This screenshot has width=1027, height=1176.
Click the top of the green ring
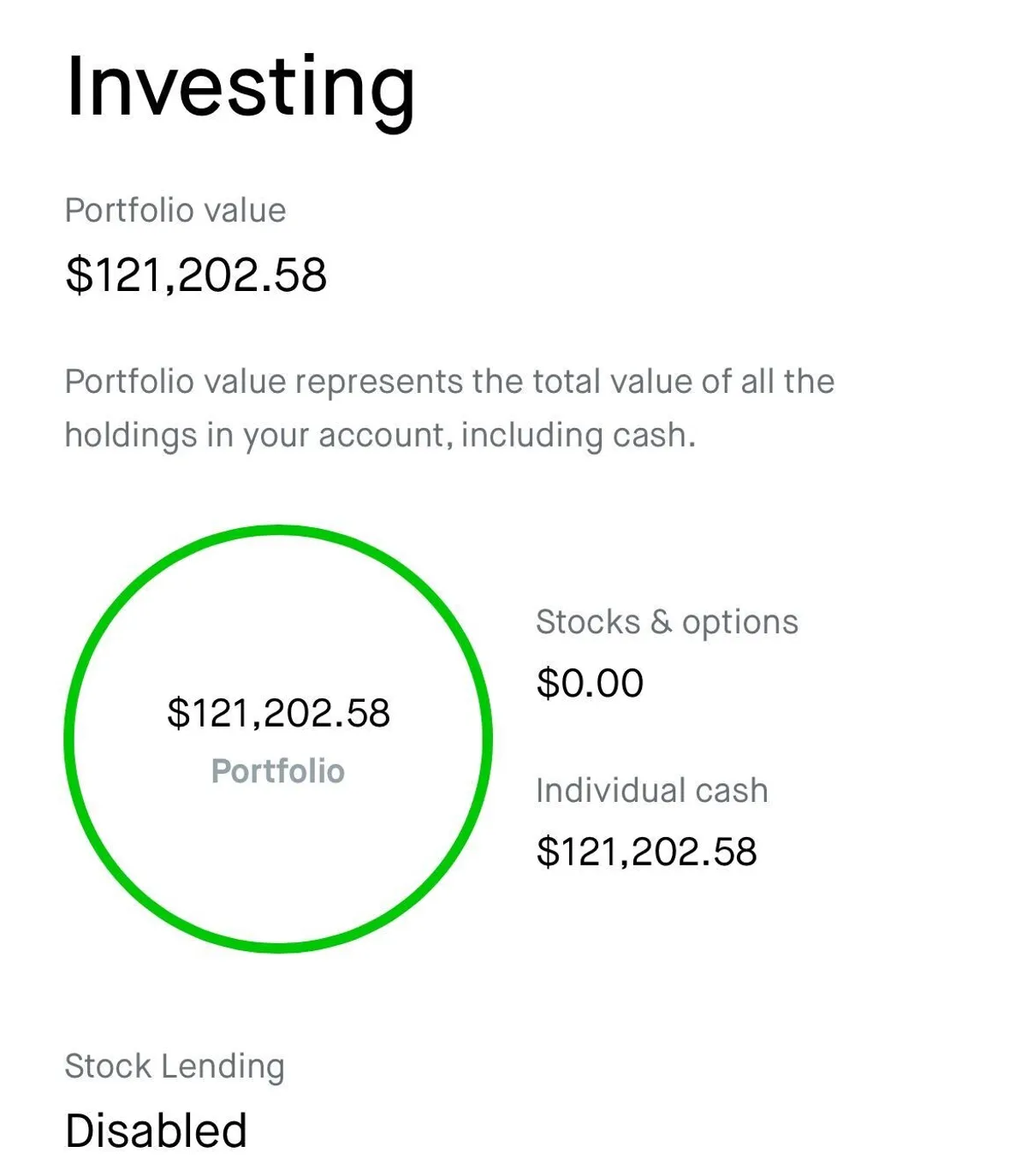tap(278, 531)
